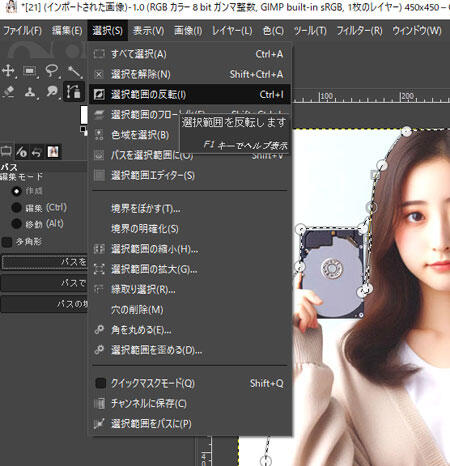Choose 編集 (Ctrl) edit mode radio button
The image size is (450, 466).
tap(16, 208)
